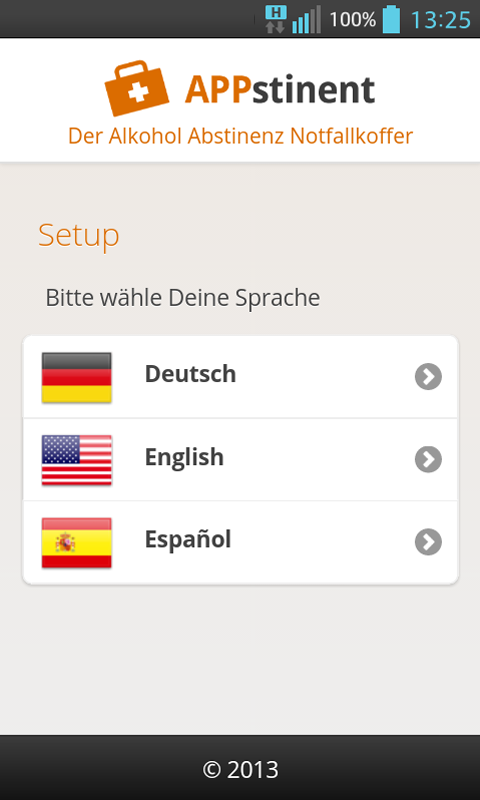
Task: Tap the Alkohol Abstinenz Notfallkoffer subtitle
Action: [x=240, y=136]
